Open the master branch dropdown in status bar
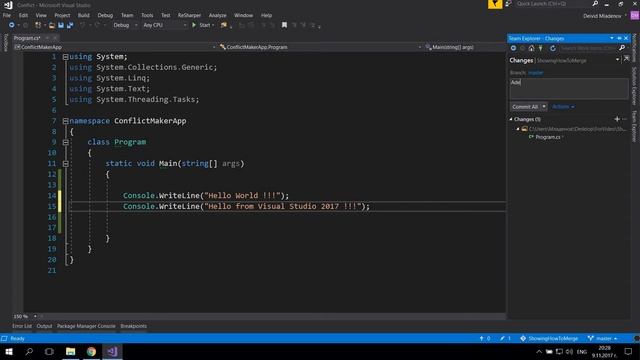The height and width of the screenshot is (360, 640). click(x=603, y=338)
